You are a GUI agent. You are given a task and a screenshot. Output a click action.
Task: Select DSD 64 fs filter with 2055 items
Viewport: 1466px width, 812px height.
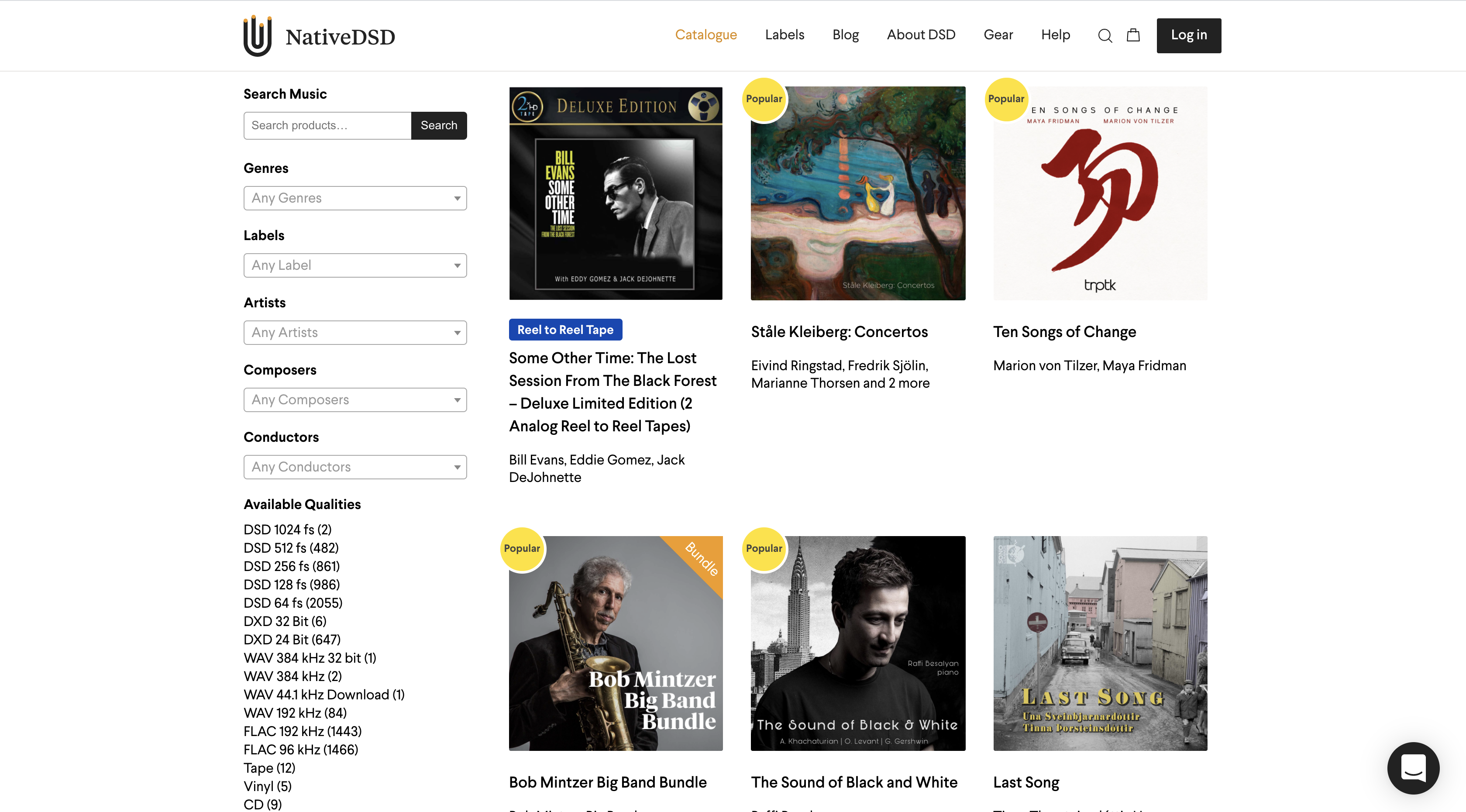[293, 603]
